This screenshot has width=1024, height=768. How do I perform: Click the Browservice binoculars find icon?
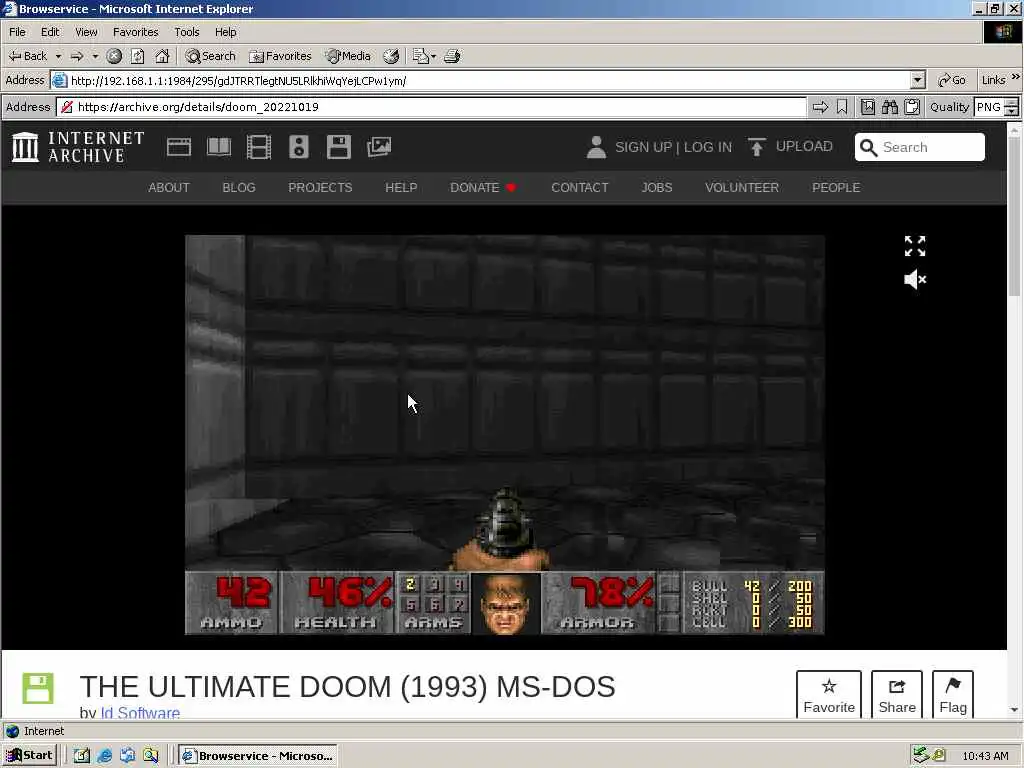(x=889, y=107)
